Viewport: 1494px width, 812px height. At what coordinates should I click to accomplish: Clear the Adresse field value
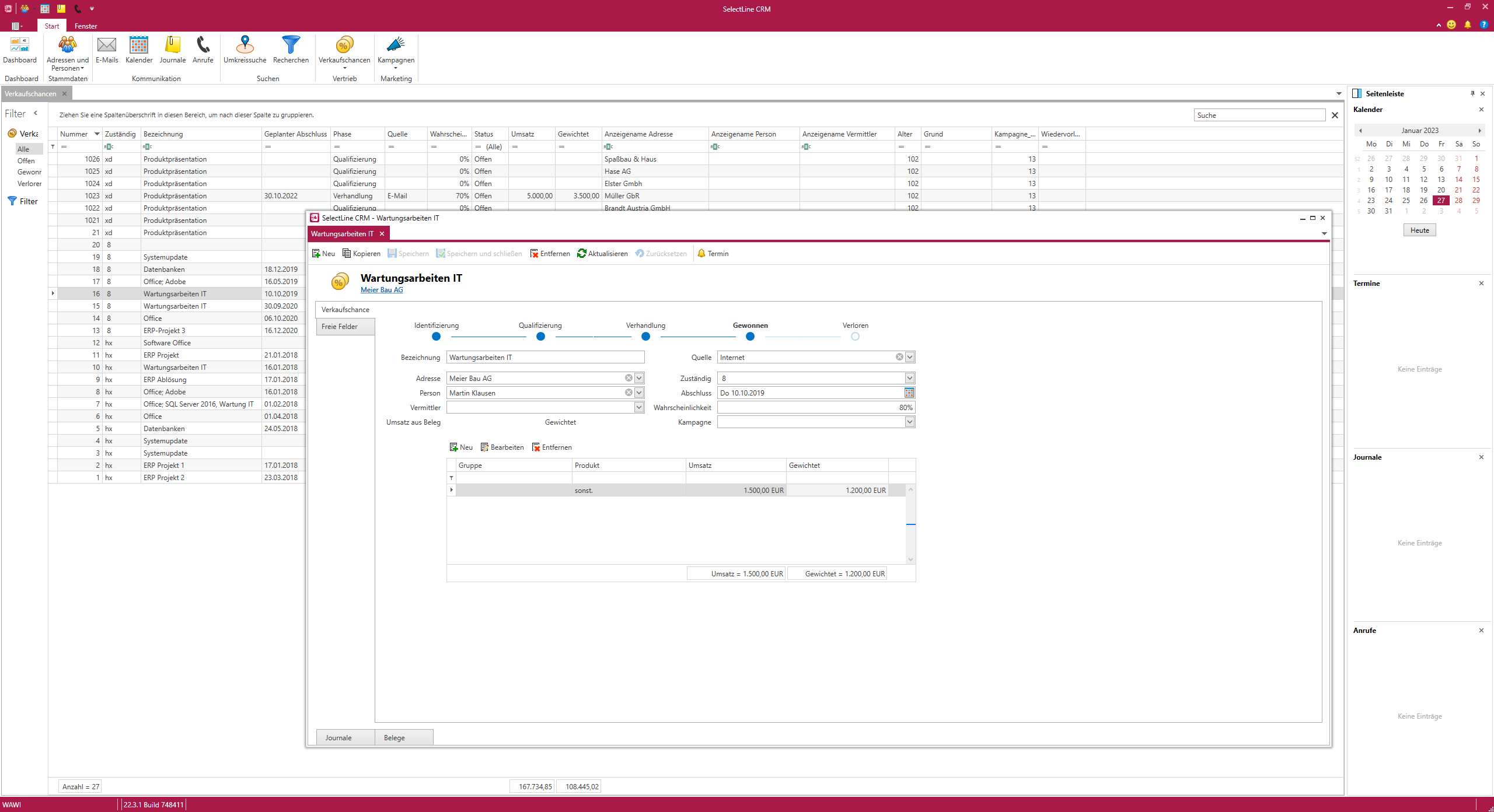coord(629,378)
